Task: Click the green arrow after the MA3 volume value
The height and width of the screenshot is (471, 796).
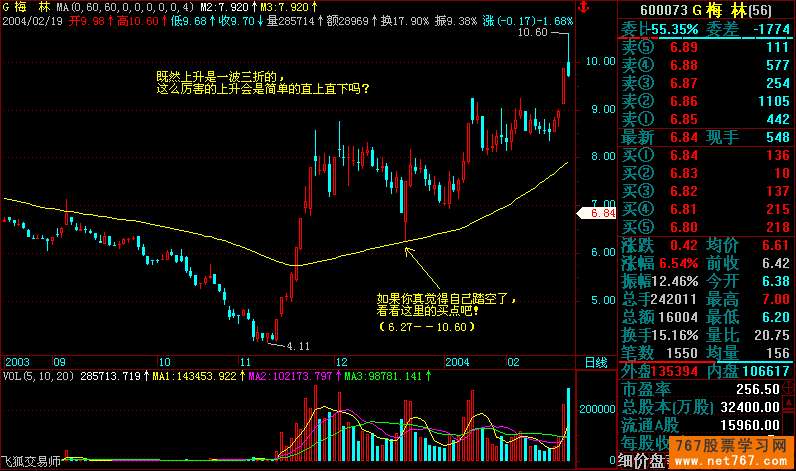Action: coord(427,376)
